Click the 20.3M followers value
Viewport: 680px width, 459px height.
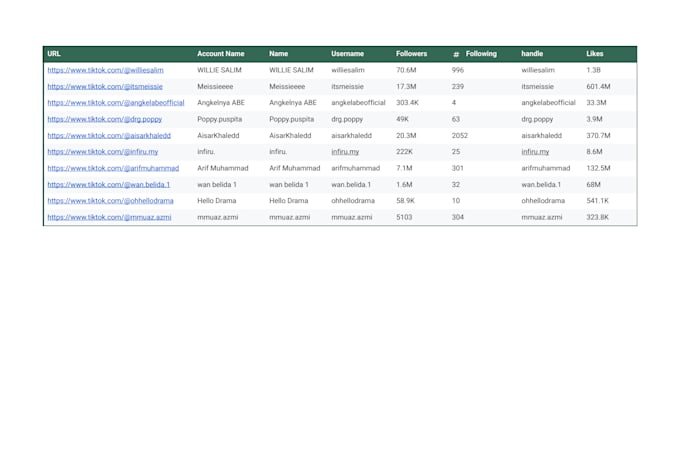coord(406,136)
